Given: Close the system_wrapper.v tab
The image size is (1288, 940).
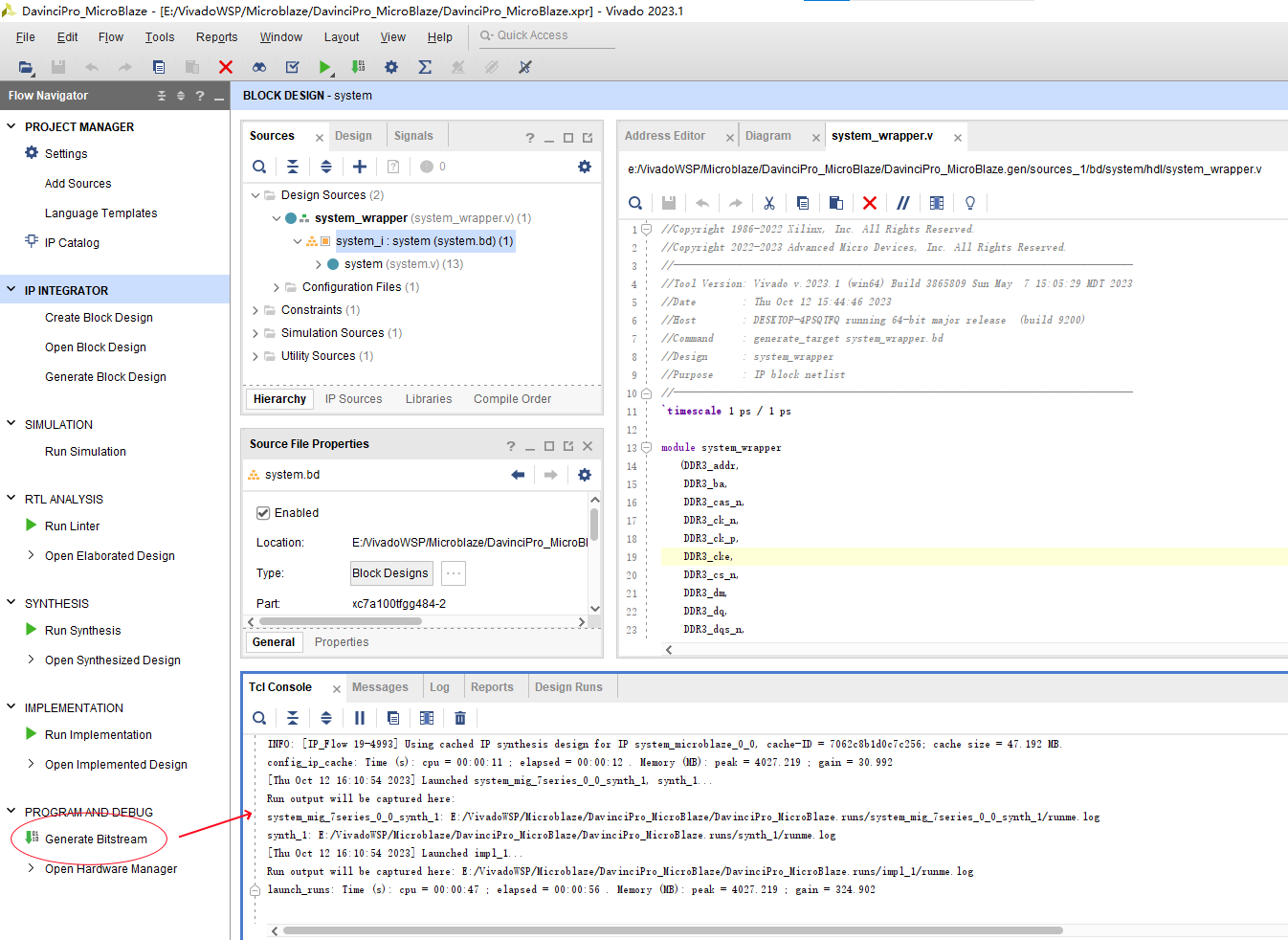Looking at the screenshot, I should click(957, 138).
